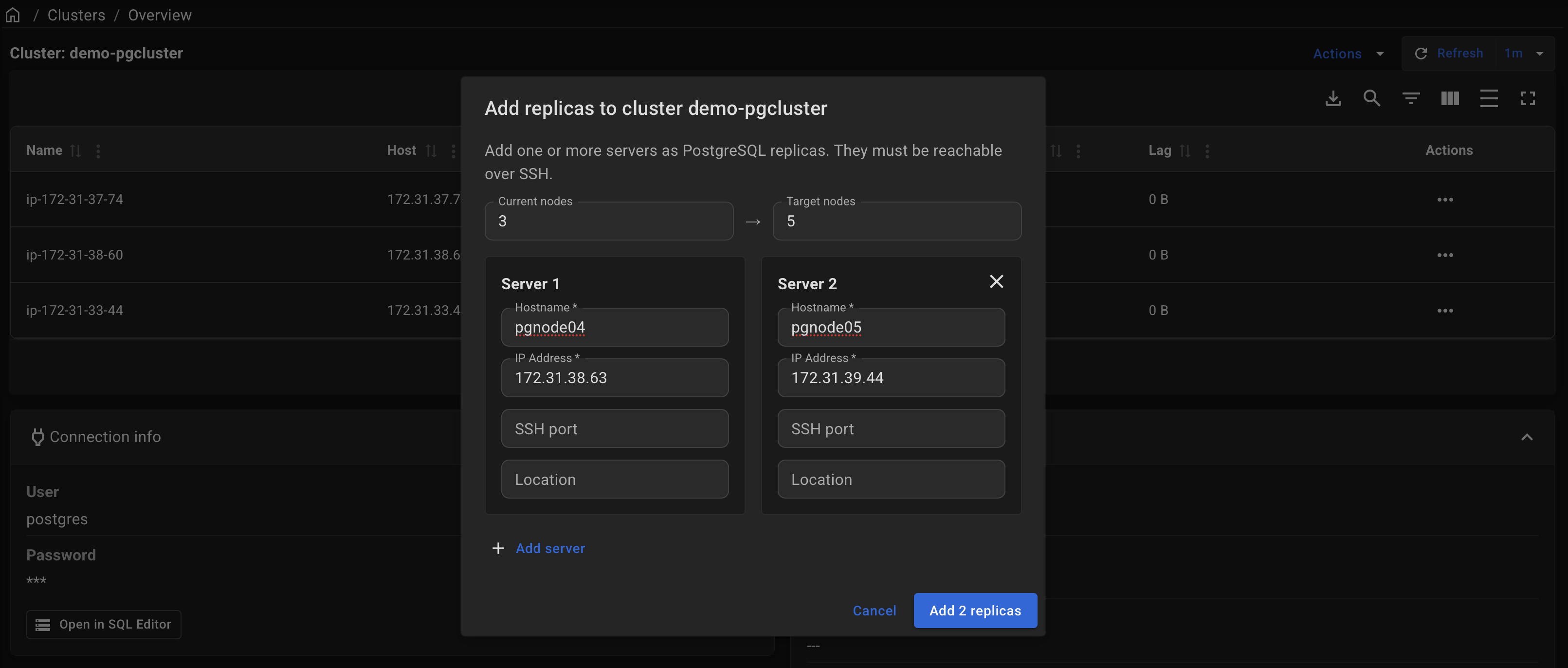Click the Target nodes field
This screenshot has height=668, width=1568.
[896, 221]
